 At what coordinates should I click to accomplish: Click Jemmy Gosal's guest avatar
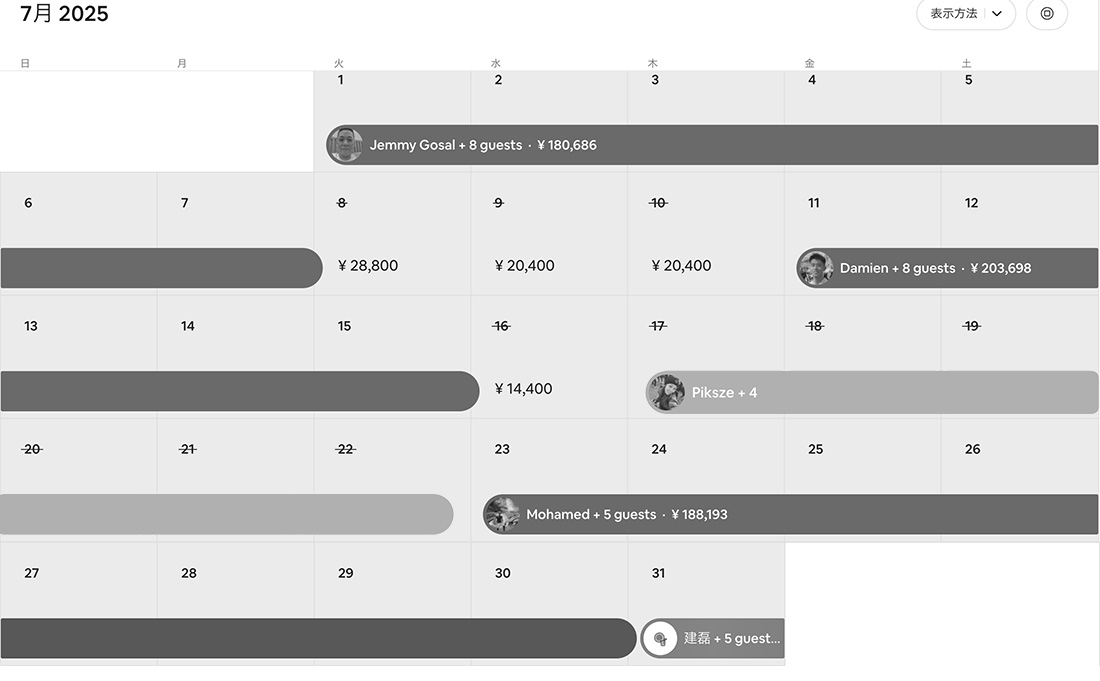point(345,145)
